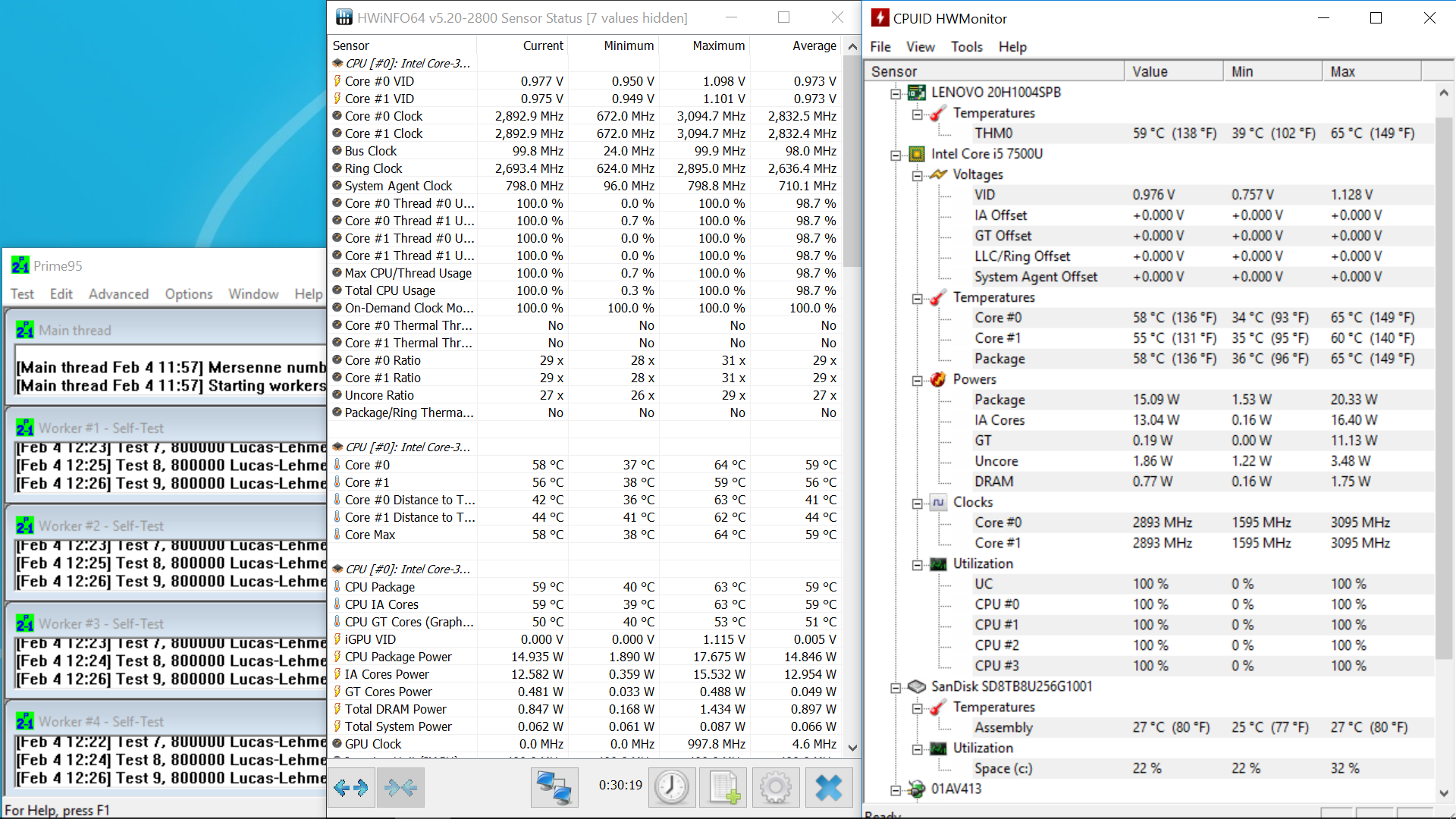Click the HWiNFO scrollbar up arrow
The height and width of the screenshot is (819, 1456).
(852, 46)
